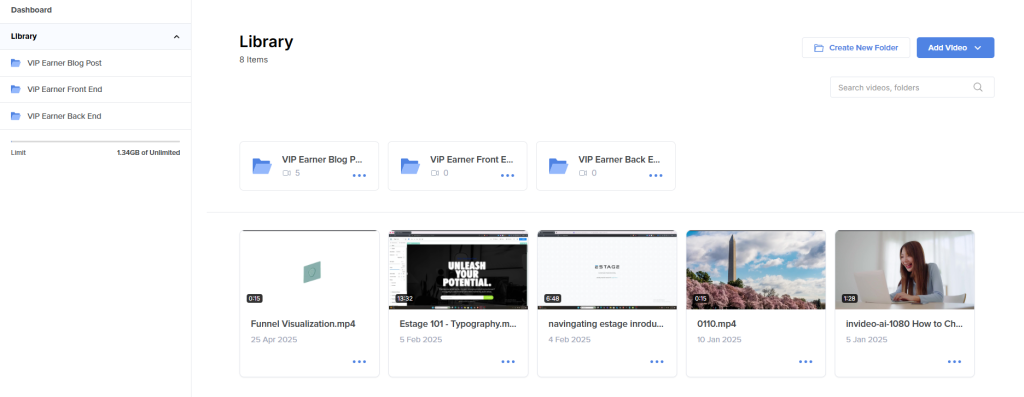The image size is (1024, 397).
Task: Open options for VIP Earner Back E... folder card
Action: (x=656, y=176)
